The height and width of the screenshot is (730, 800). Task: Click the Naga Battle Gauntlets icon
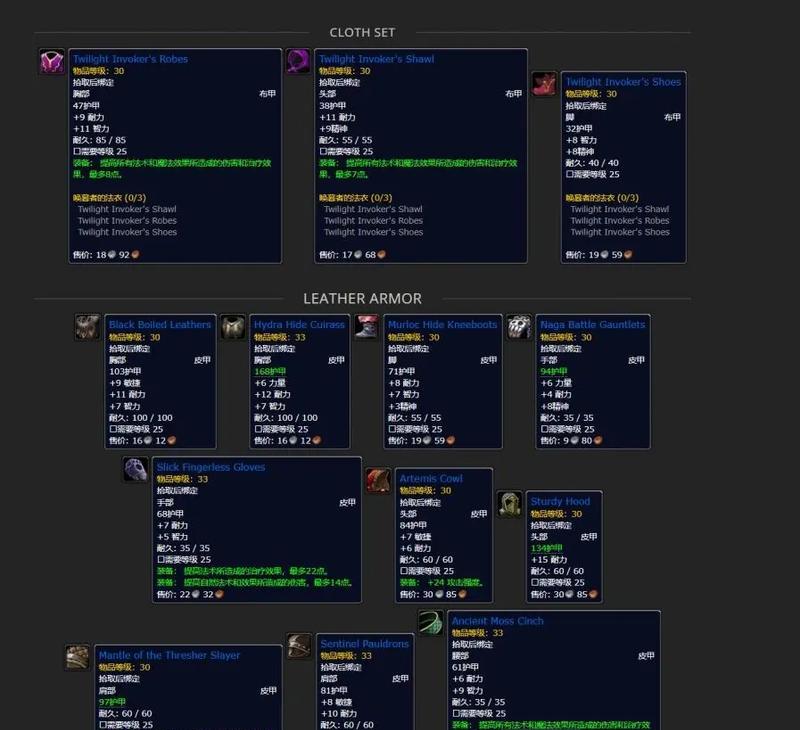click(519, 327)
